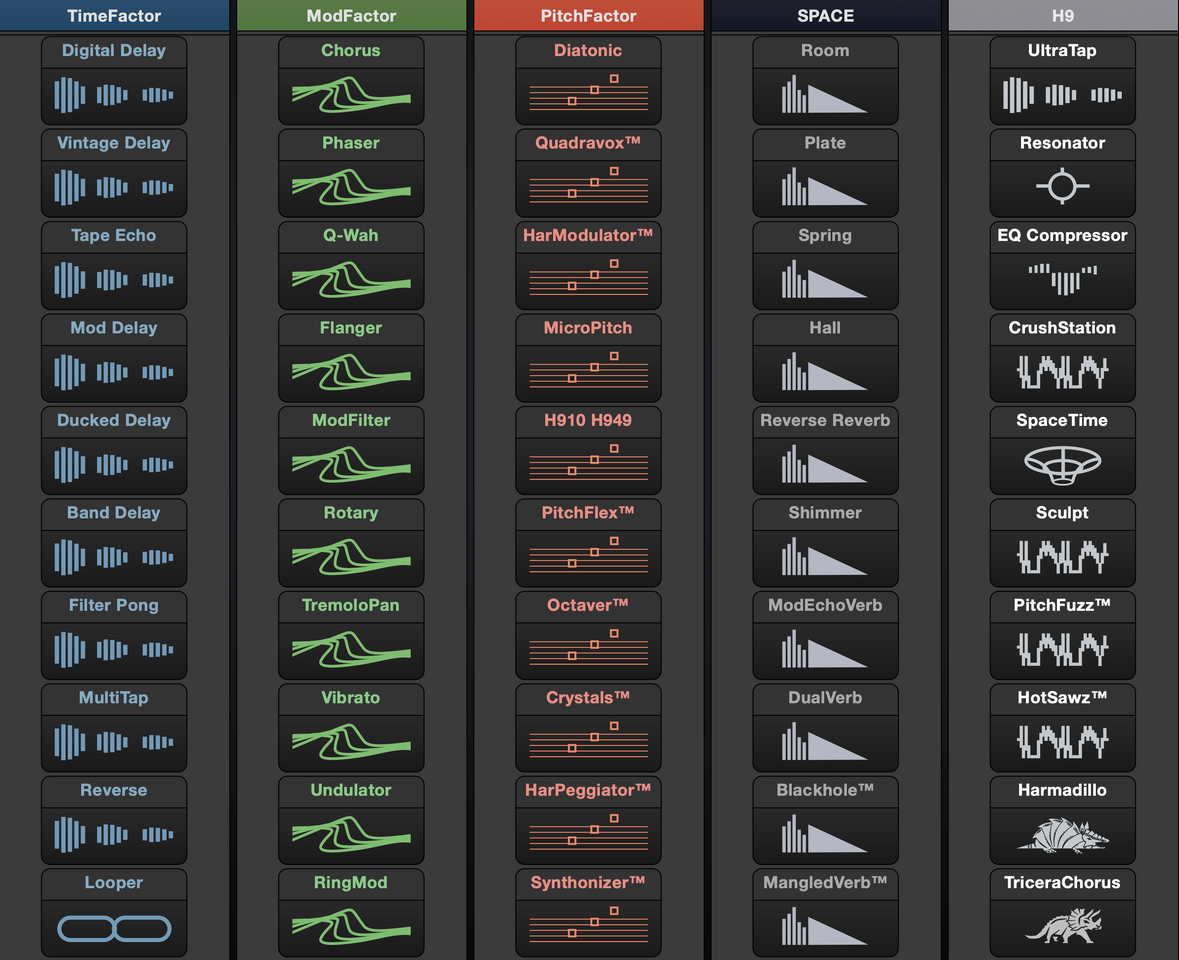Screen dimensions: 1179x960
Task: Pick the RingMod algorithm label
Action: (351, 883)
